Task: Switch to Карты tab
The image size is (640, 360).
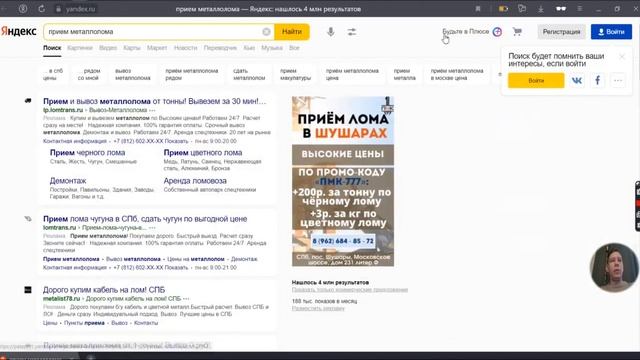Action: point(132,48)
